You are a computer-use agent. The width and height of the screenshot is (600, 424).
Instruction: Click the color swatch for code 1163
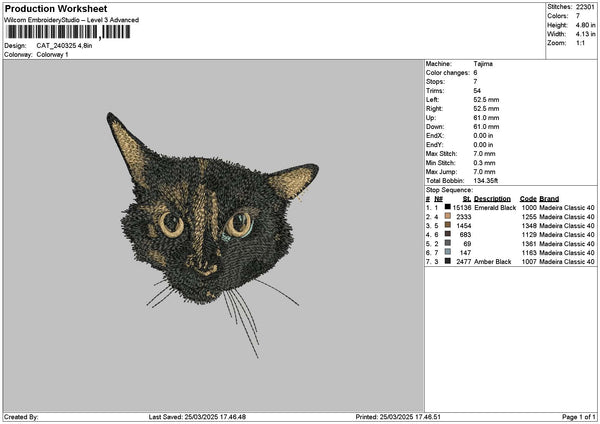(447, 252)
